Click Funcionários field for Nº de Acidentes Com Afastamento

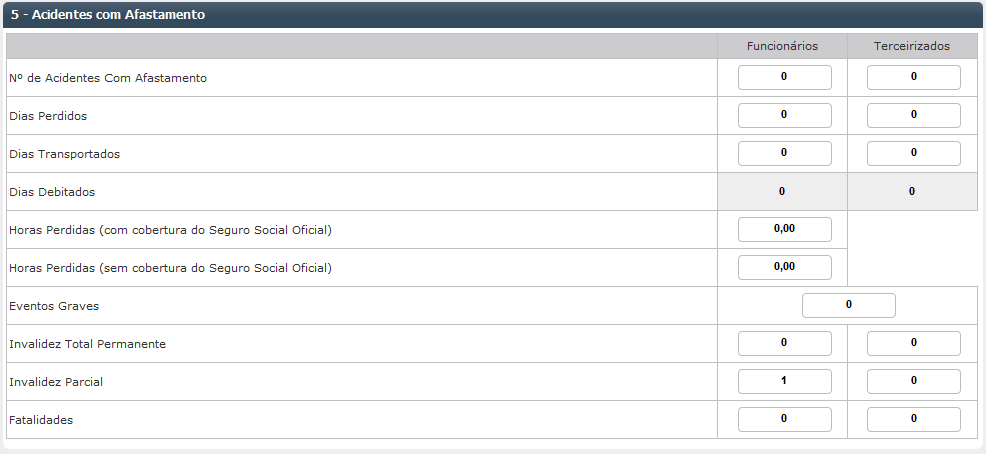784,78
